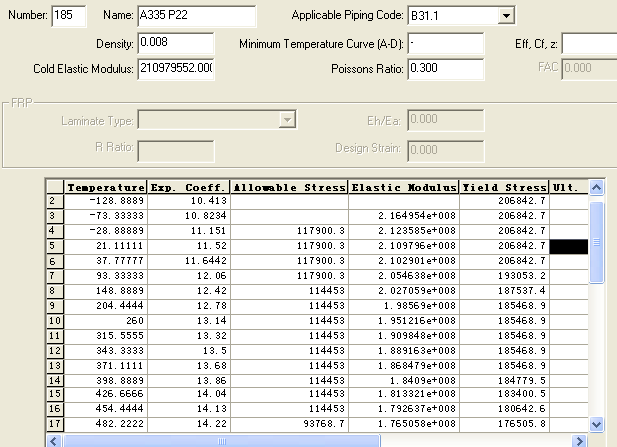Select row header 17
The width and height of the screenshot is (617, 447).
point(55,424)
